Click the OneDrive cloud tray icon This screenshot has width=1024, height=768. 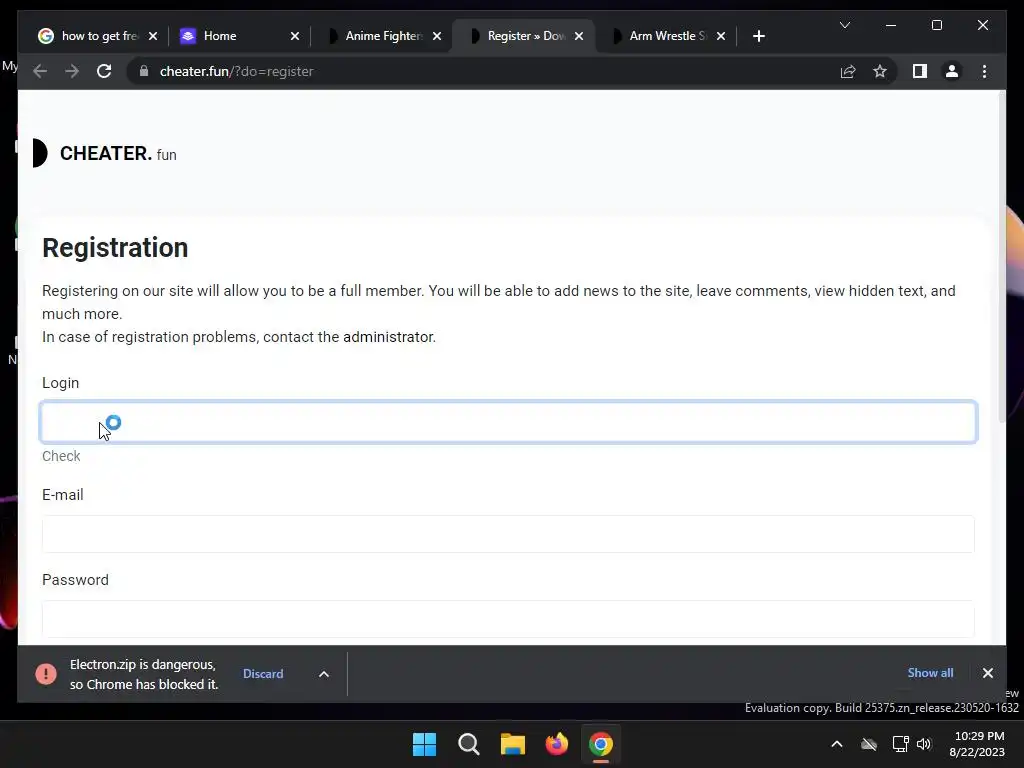point(869,744)
